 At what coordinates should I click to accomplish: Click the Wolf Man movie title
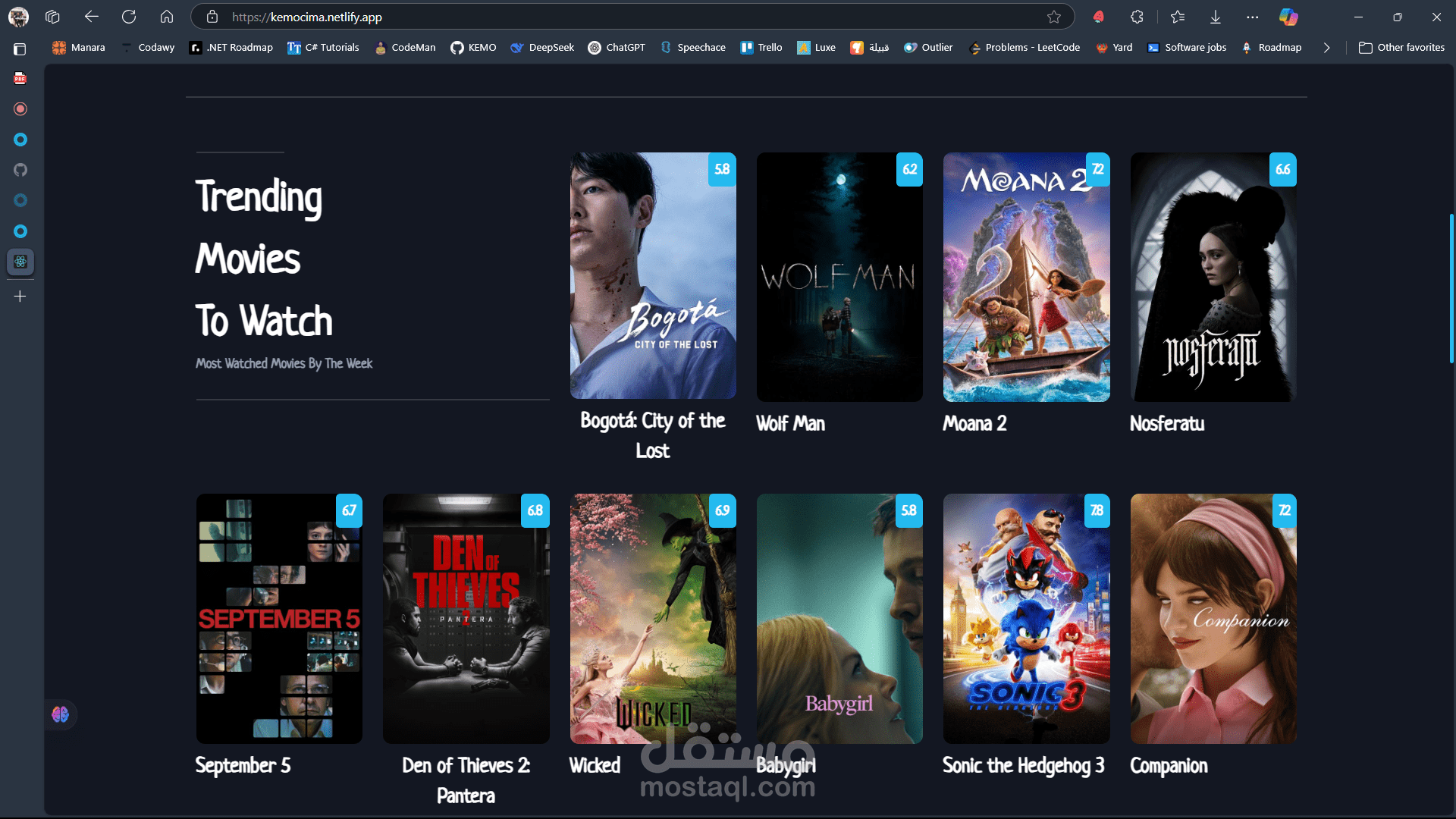790,424
